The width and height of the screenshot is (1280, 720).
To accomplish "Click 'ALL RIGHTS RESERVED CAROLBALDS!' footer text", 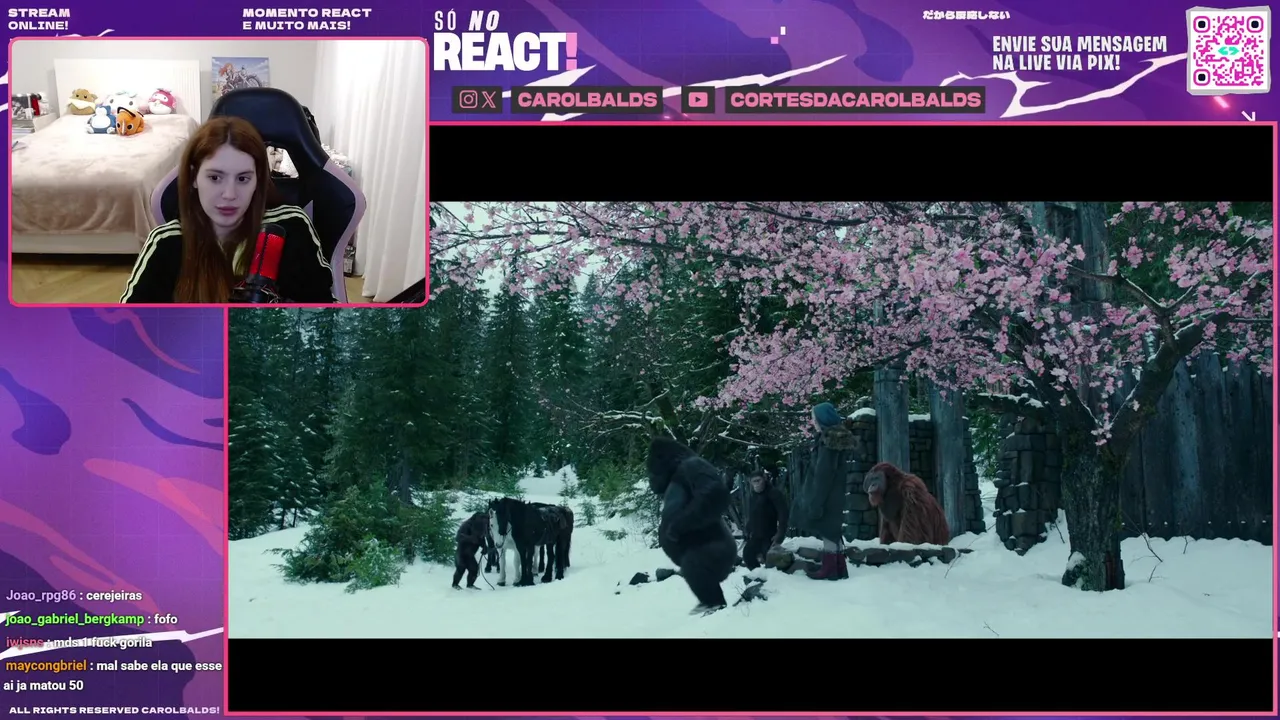I will point(114,710).
